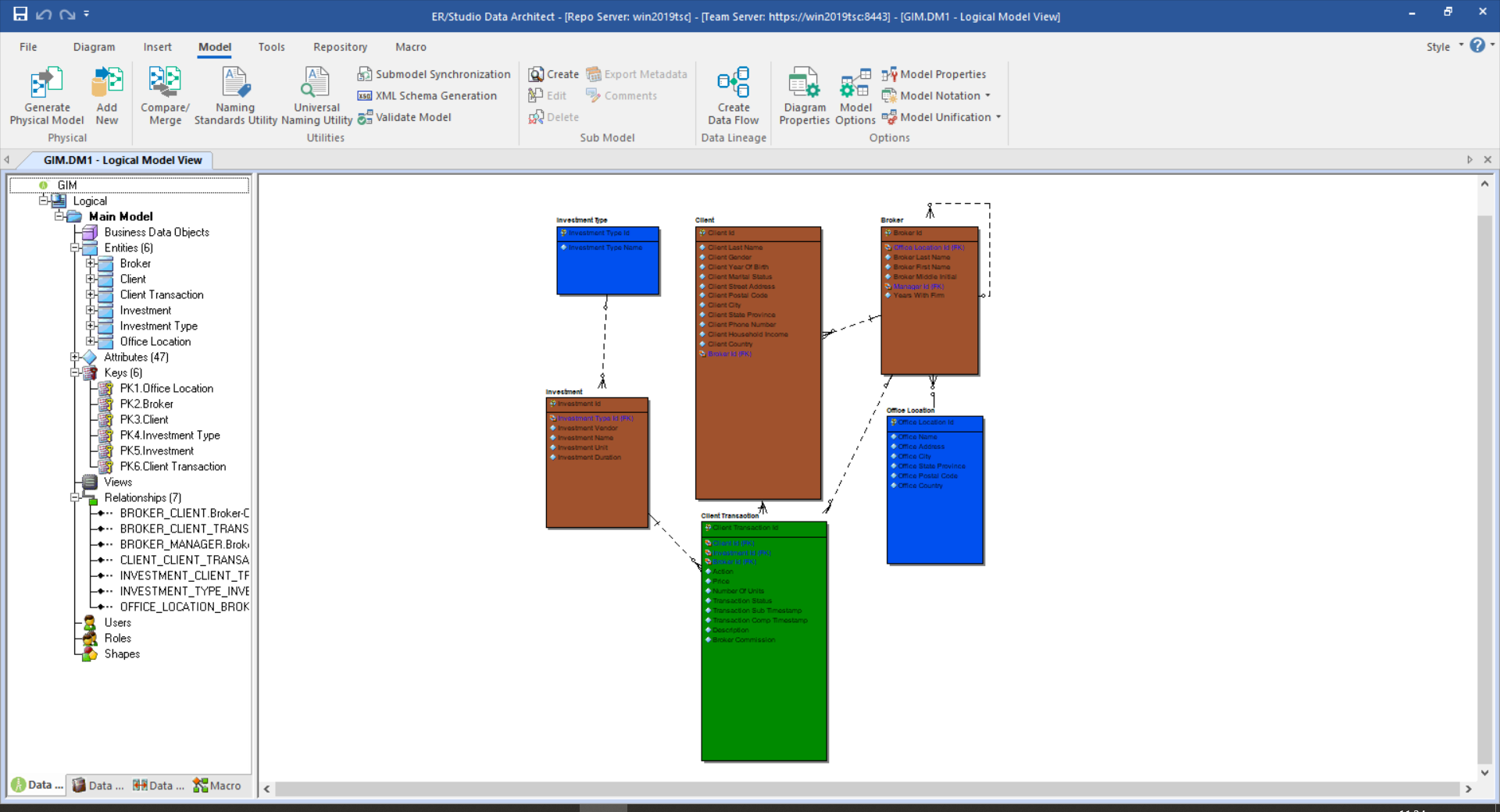Click the Broker Last Name attribute in Broker entity
This screenshot has height=812, width=1500.
pos(922,257)
